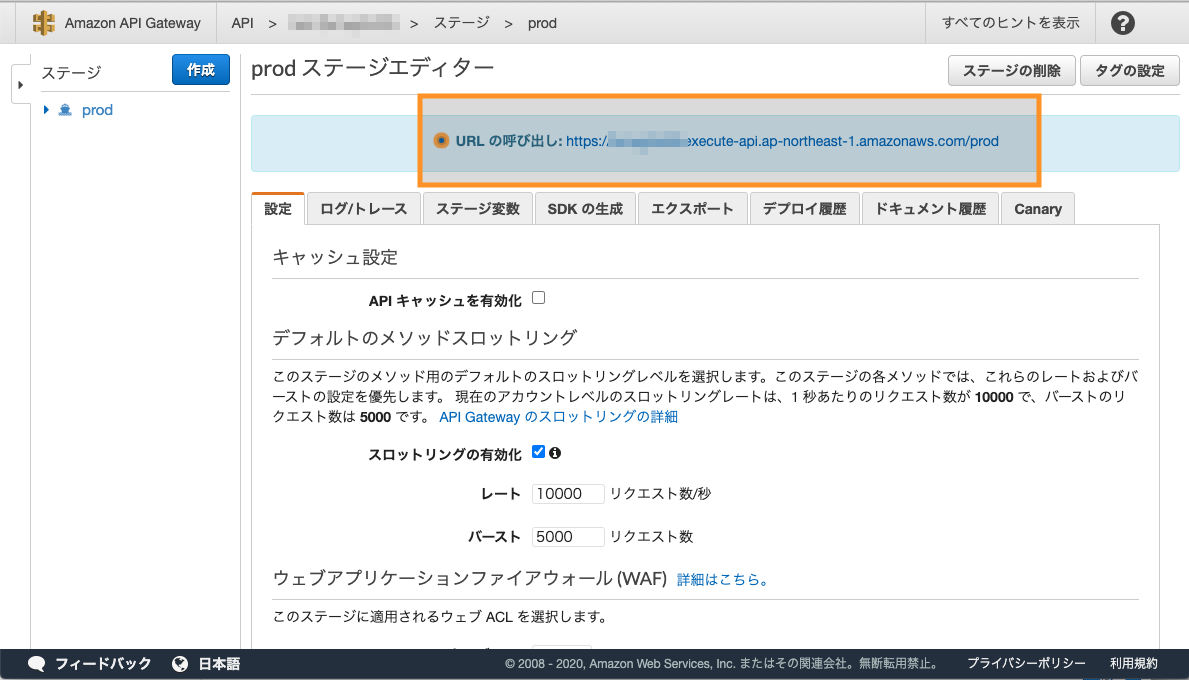Click the ステージの削除 button
The width and height of the screenshot is (1189, 680).
(1012, 71)
